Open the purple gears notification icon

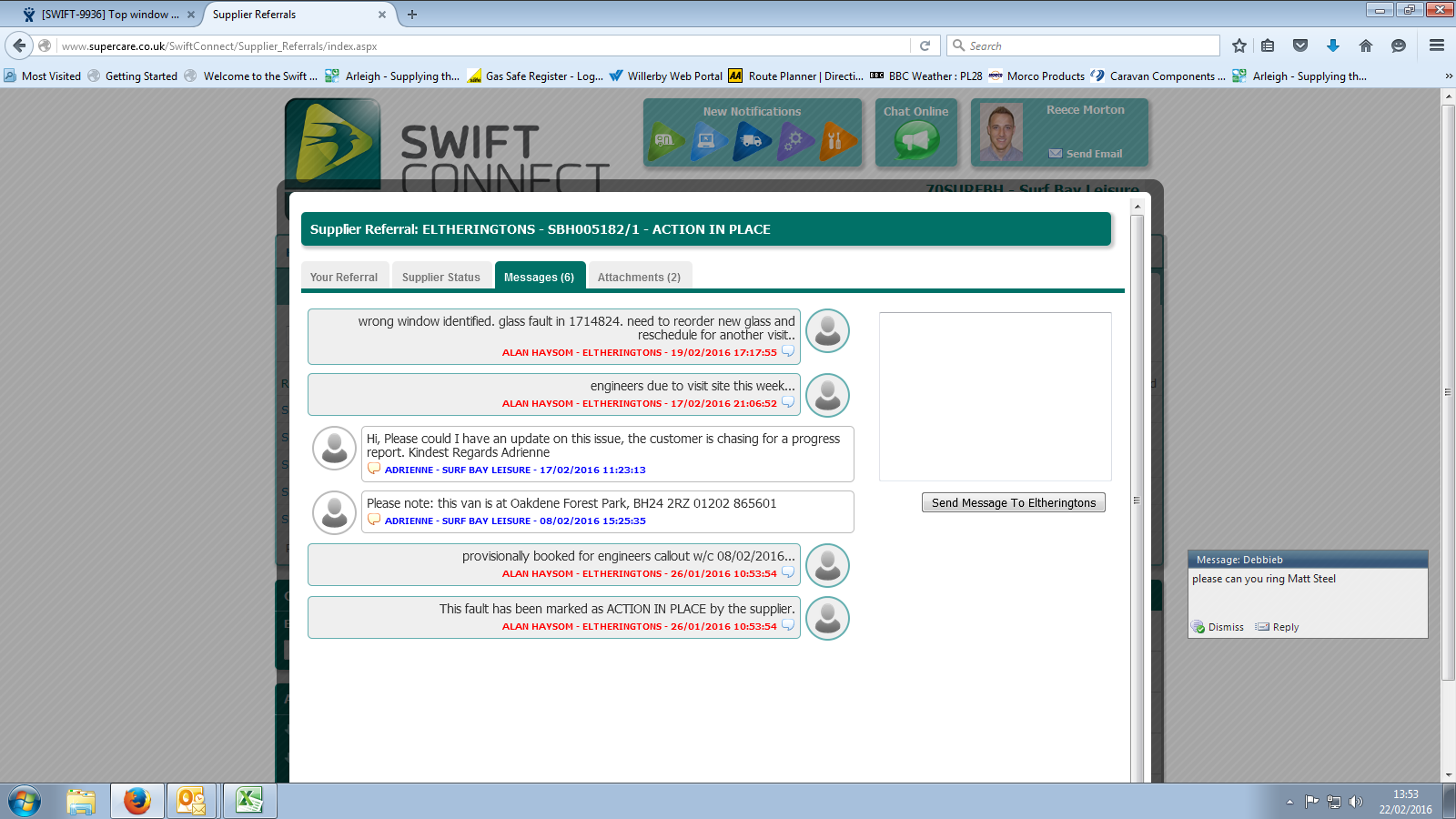[794, 141]
